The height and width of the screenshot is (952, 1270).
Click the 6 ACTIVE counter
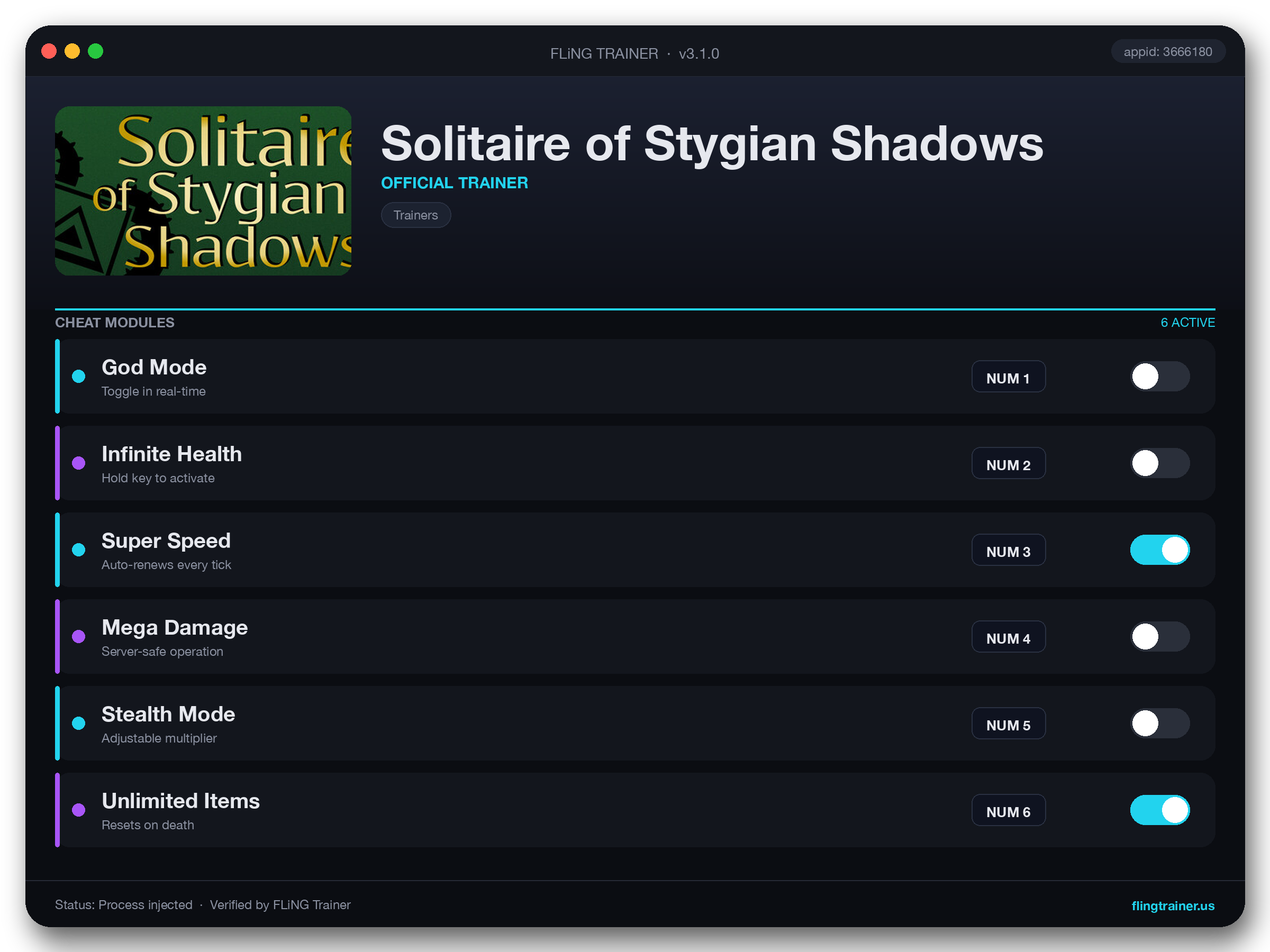[1187, 323]
